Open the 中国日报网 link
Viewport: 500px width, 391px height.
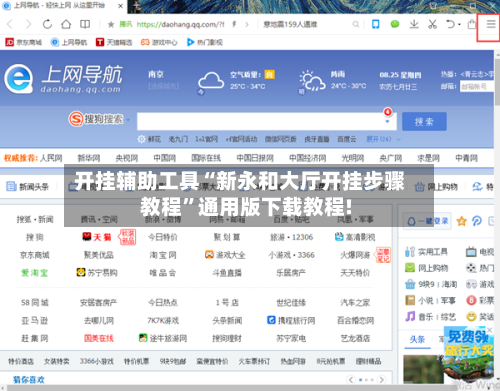255,158
